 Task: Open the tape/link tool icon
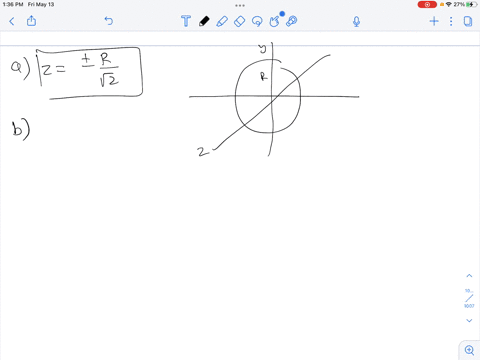pyautogui.click(x=292, y=21)
